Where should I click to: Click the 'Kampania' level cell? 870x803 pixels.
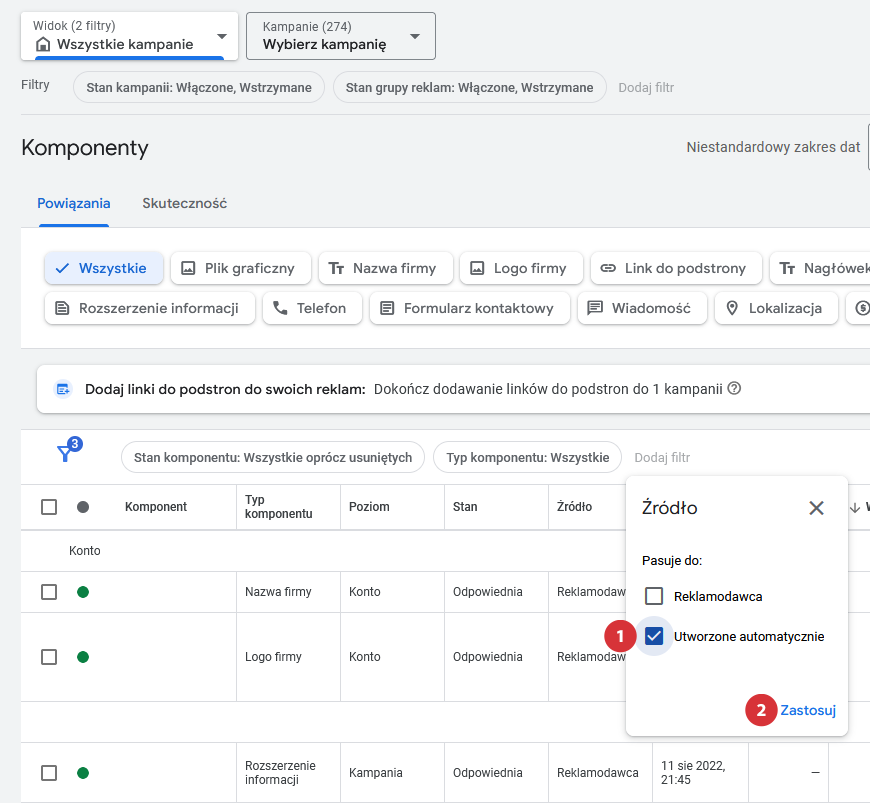point(376,772)
